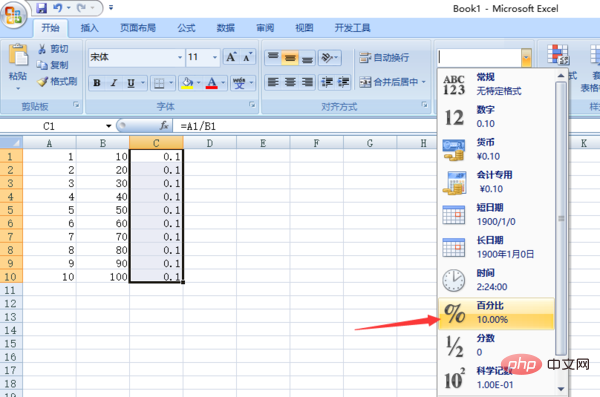The height and width of the screenshot is (397, 600).
Task: Open the 开发工具 ribbon tab
Action: (352, 28)
